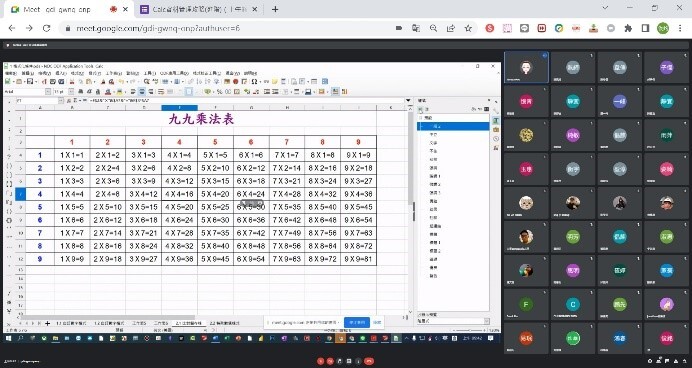Toggle the muted microphone button in Meet

click(x=320, y=361)
